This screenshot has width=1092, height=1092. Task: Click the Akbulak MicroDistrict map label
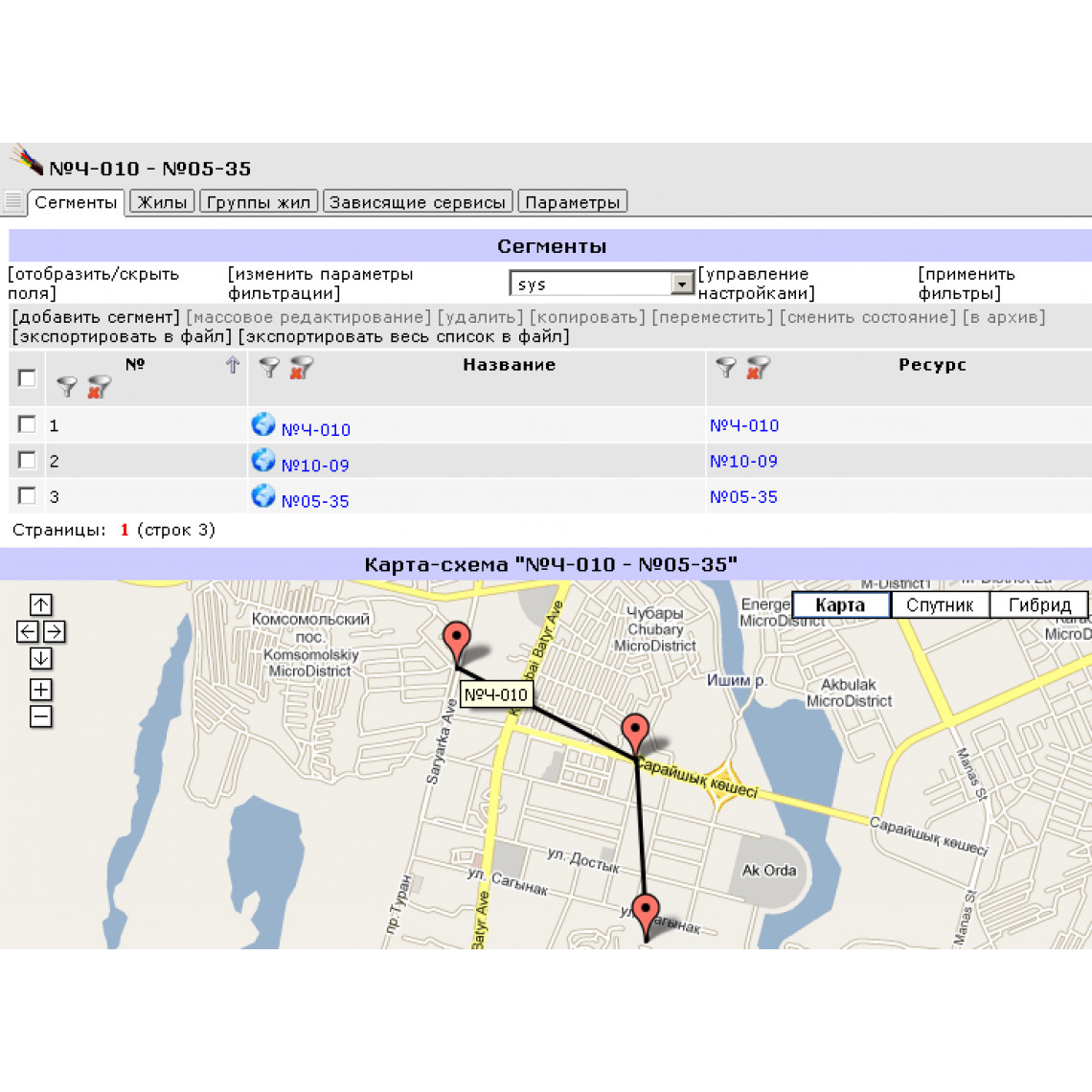(849, 693)
